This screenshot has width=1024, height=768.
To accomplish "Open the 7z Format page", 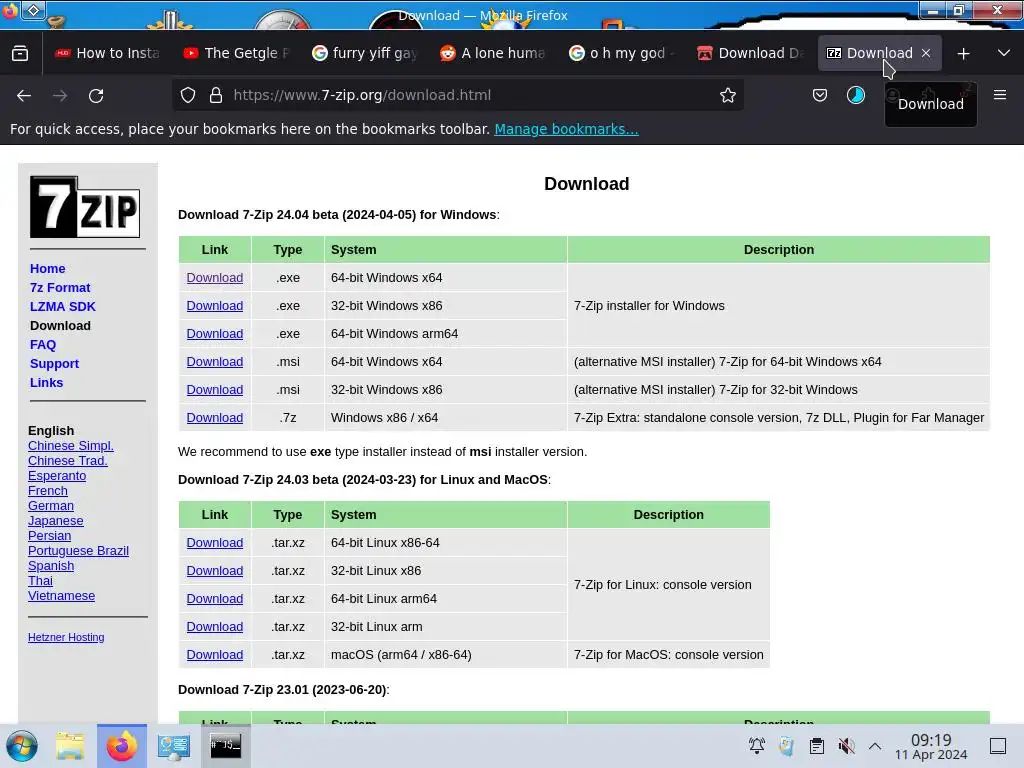I will coord(60,287).
